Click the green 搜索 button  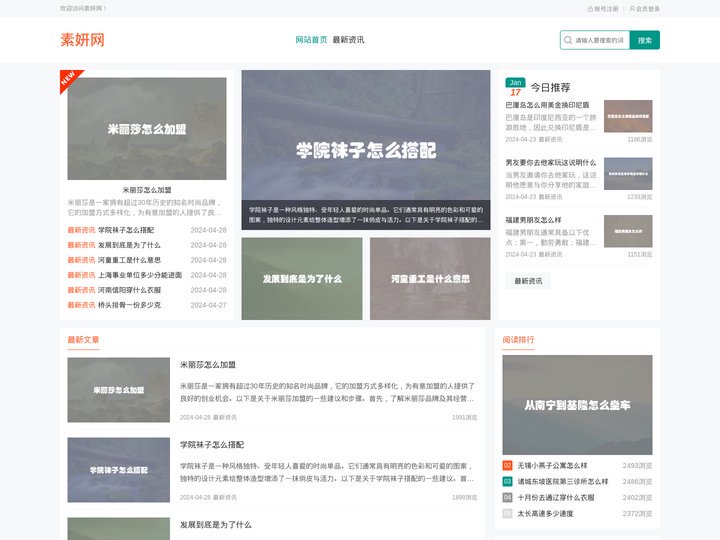click(x=645, y=40)
